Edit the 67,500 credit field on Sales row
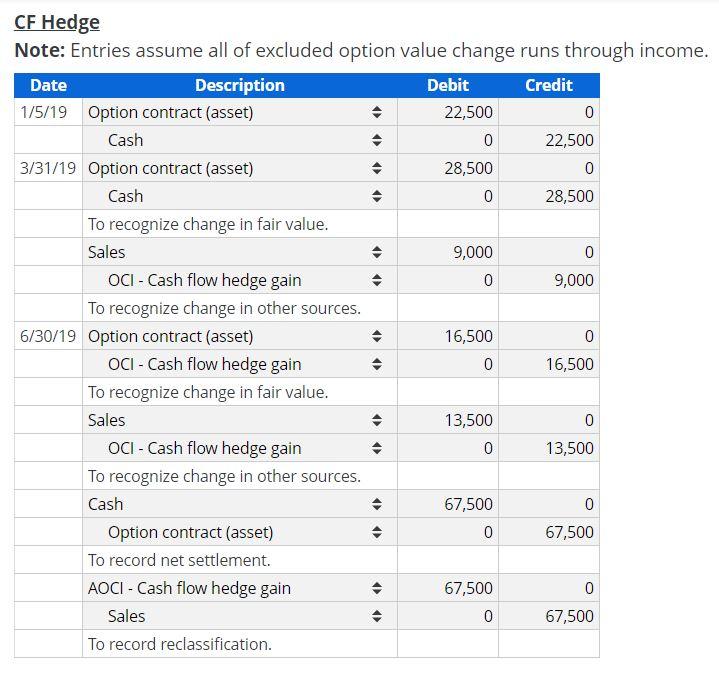719x683 pixels. 549,616
